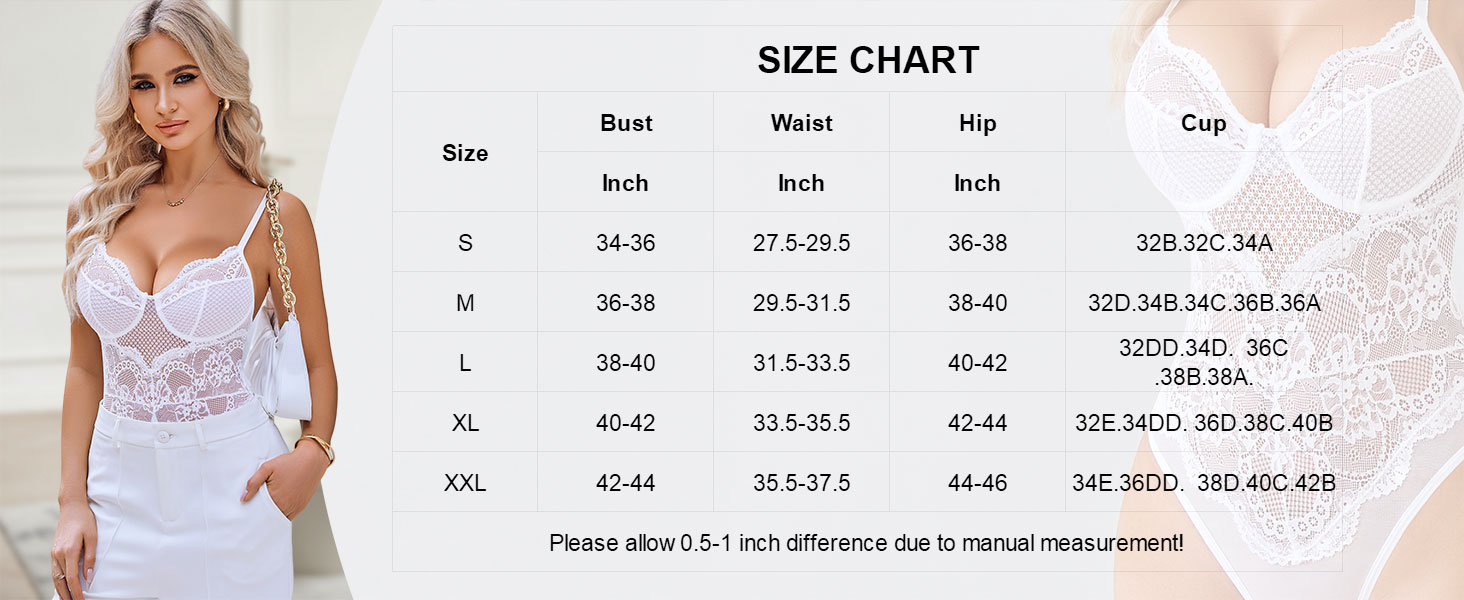Viewport: 1464px width, 600px height.
Task: Select the XXL size row label
Action: (465, 483)
